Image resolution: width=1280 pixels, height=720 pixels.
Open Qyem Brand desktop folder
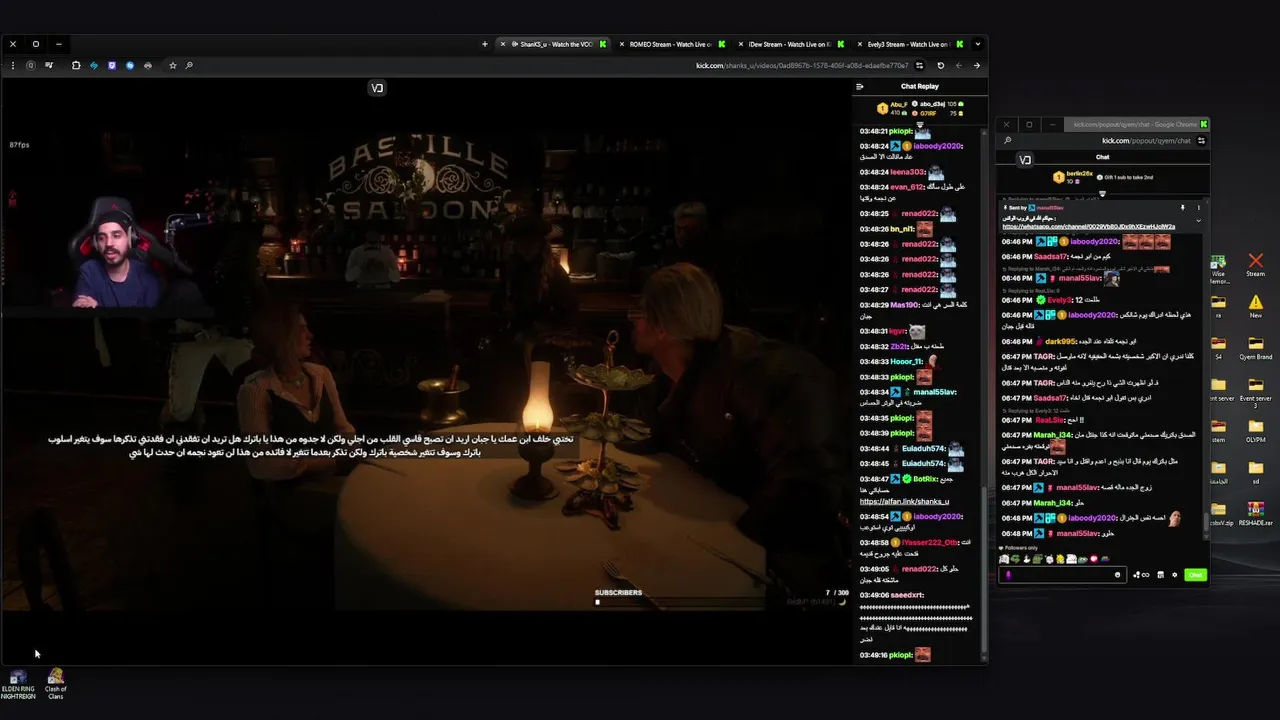[1255, 347]
